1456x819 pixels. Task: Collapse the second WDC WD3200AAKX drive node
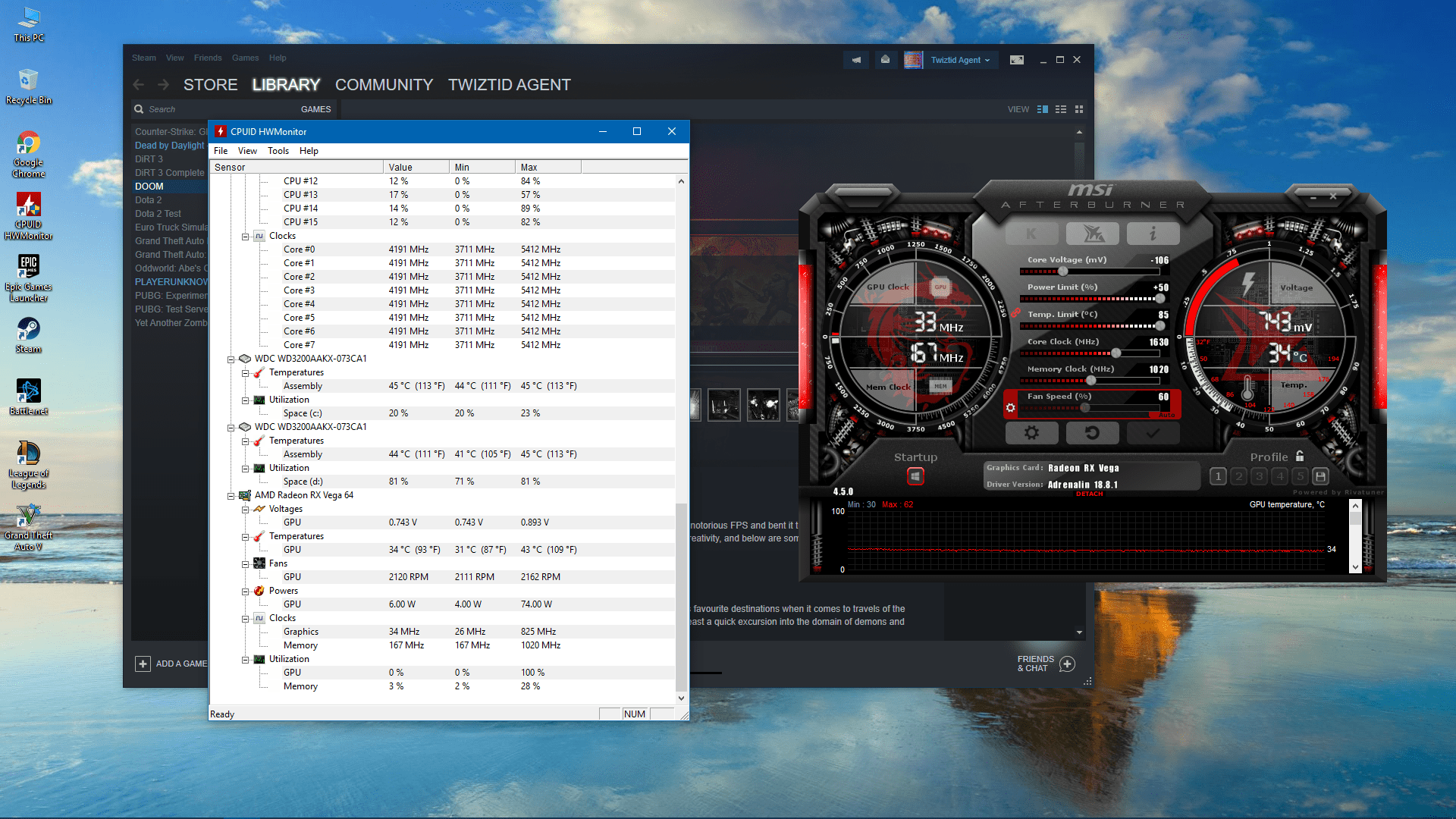[231, 428]
